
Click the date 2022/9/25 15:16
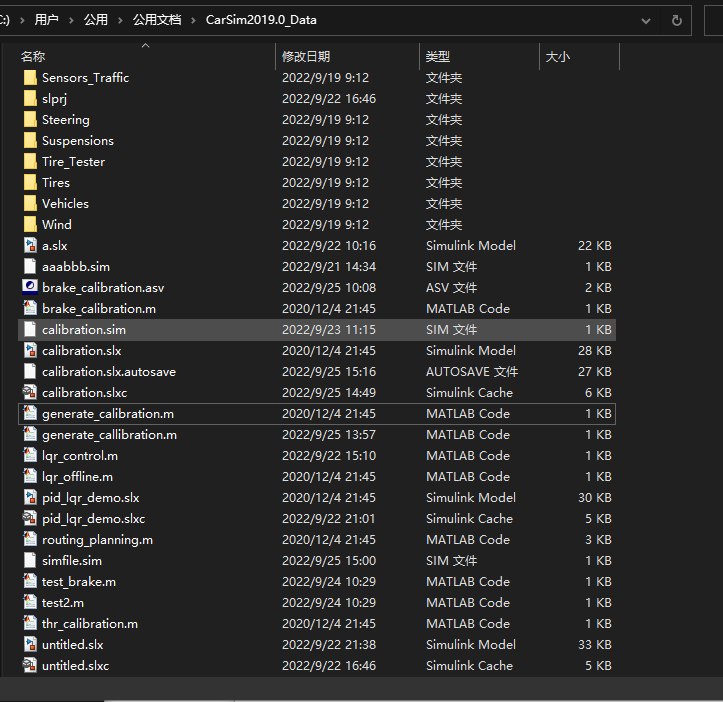tap(329, 371)
